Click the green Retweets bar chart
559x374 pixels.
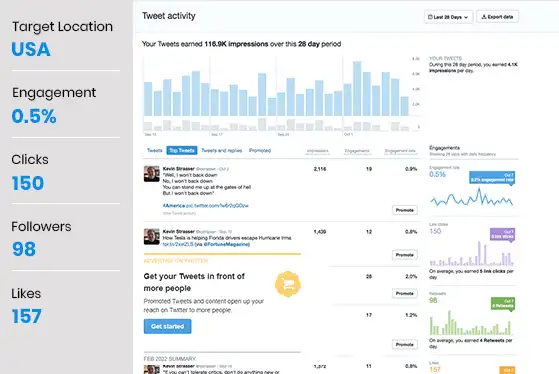472,323
